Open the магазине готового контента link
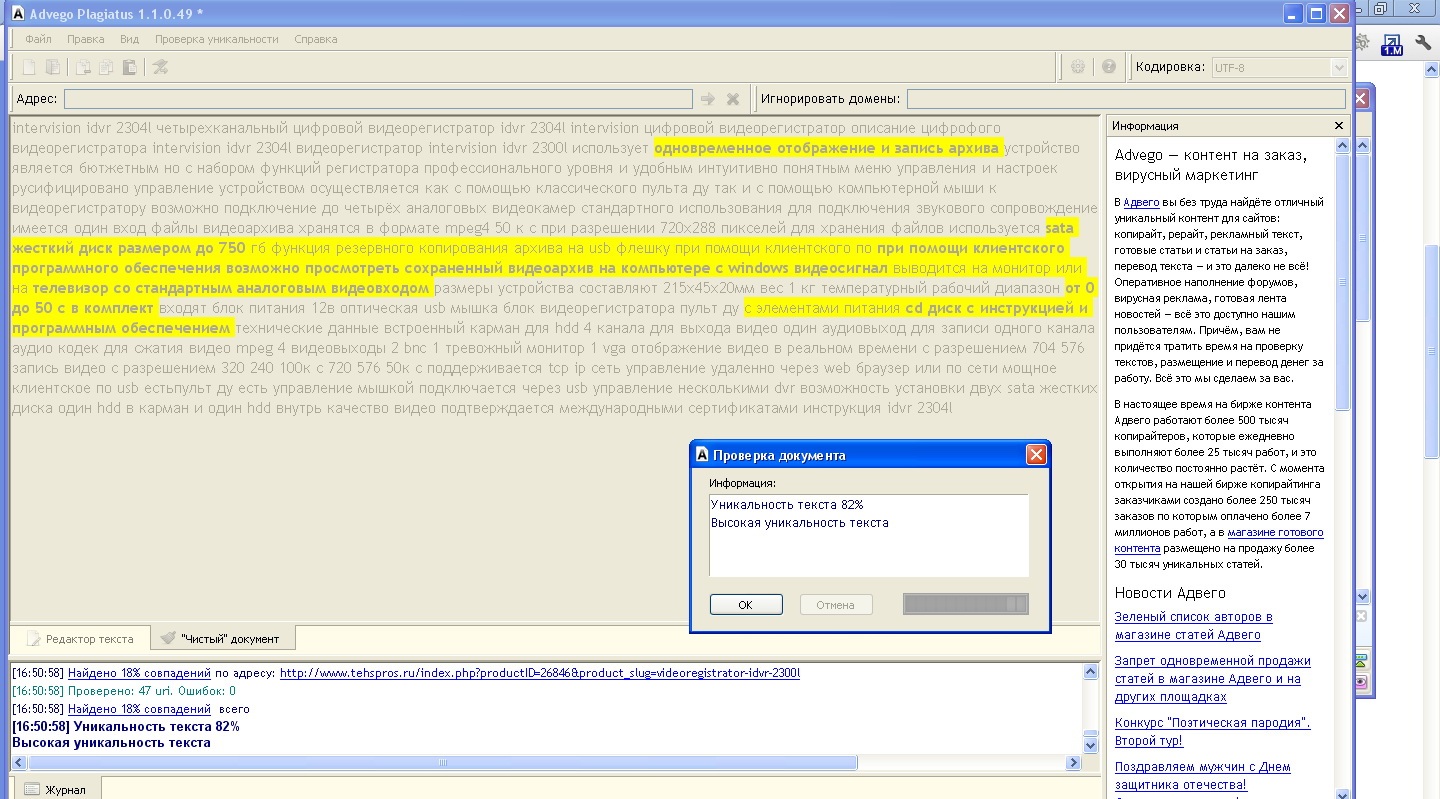Viewport: 1440px width, 799px height. click(1219, 540)
